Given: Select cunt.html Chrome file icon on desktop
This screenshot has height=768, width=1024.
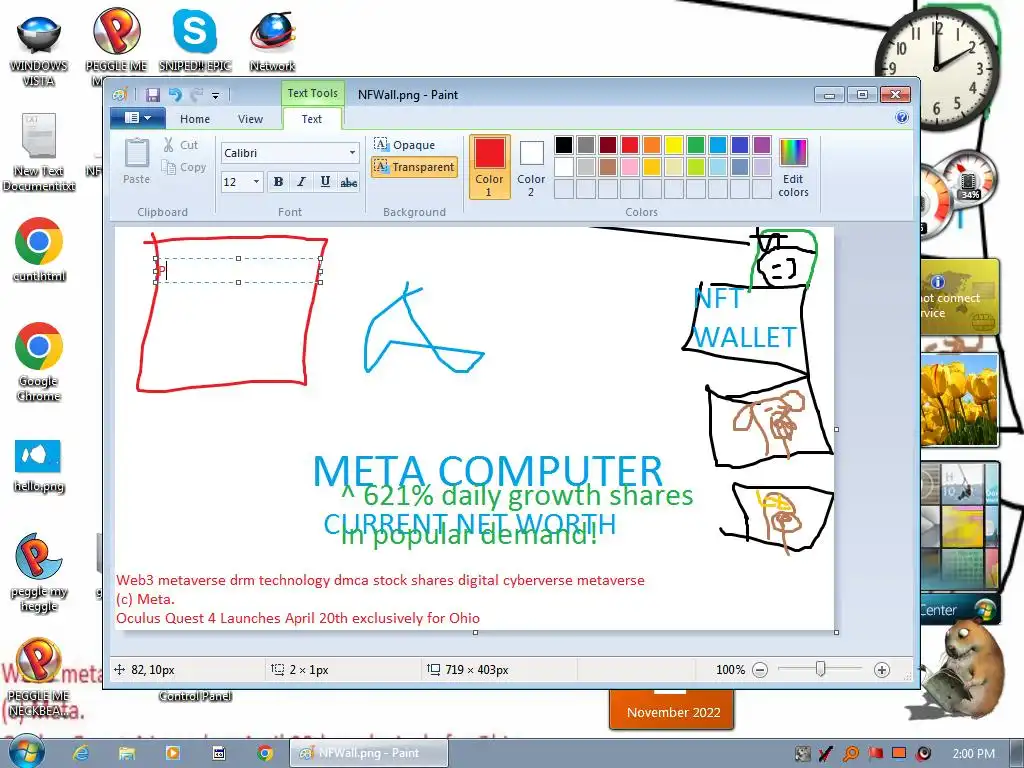Looking at the screenshot, I should click(39, 249).
